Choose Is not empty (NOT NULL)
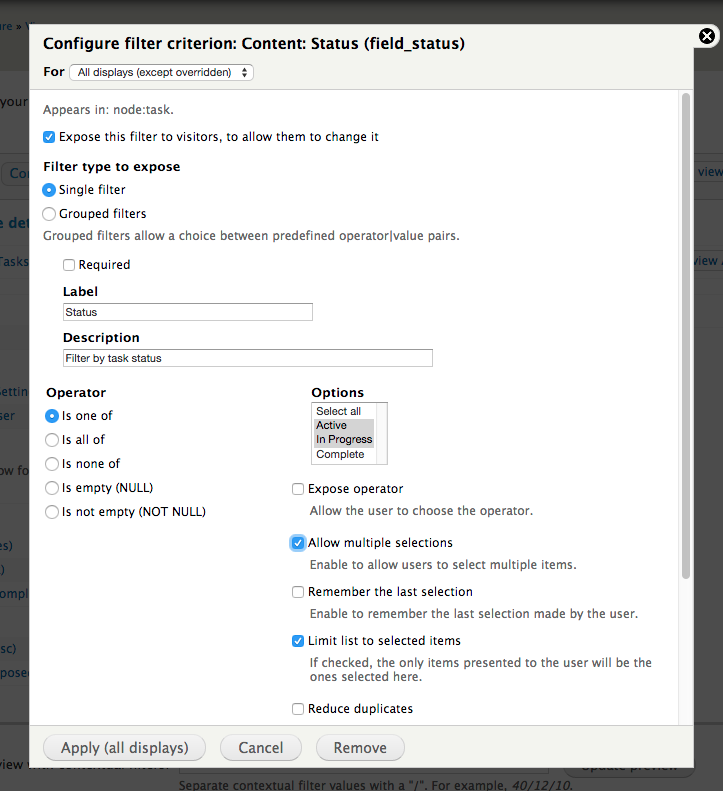 pyautogui.click(x=52, y=512)
